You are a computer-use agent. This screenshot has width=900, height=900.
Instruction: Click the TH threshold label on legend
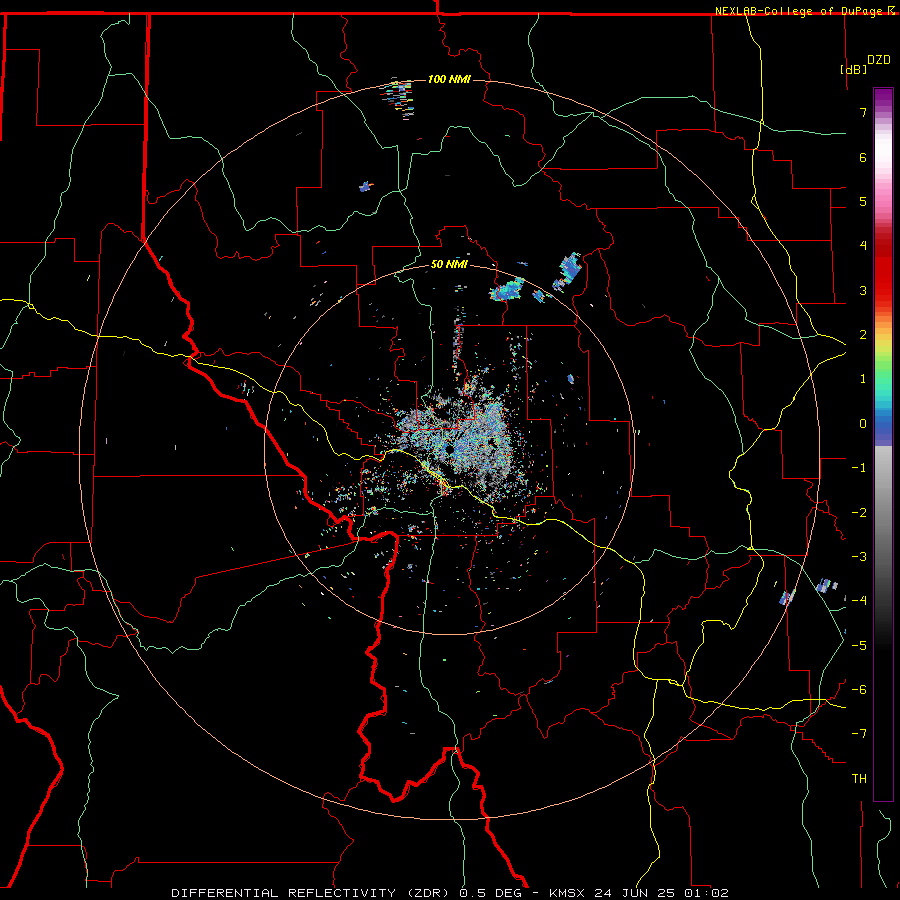[859, 778]
